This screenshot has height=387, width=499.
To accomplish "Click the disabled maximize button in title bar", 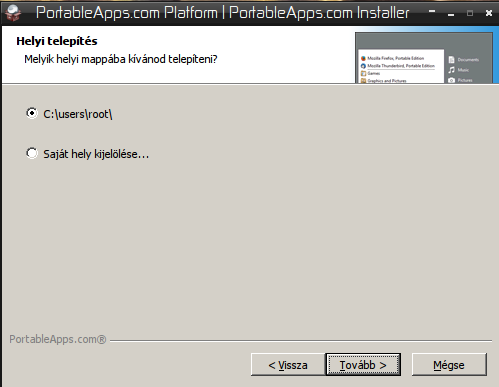I will [470, 13].
